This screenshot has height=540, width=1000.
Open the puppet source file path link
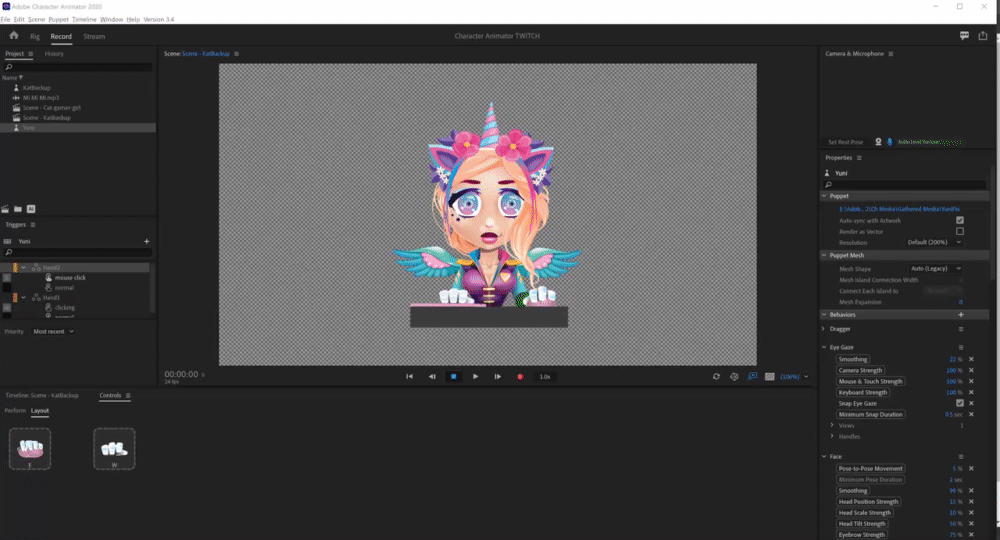[x=899, y=209]
